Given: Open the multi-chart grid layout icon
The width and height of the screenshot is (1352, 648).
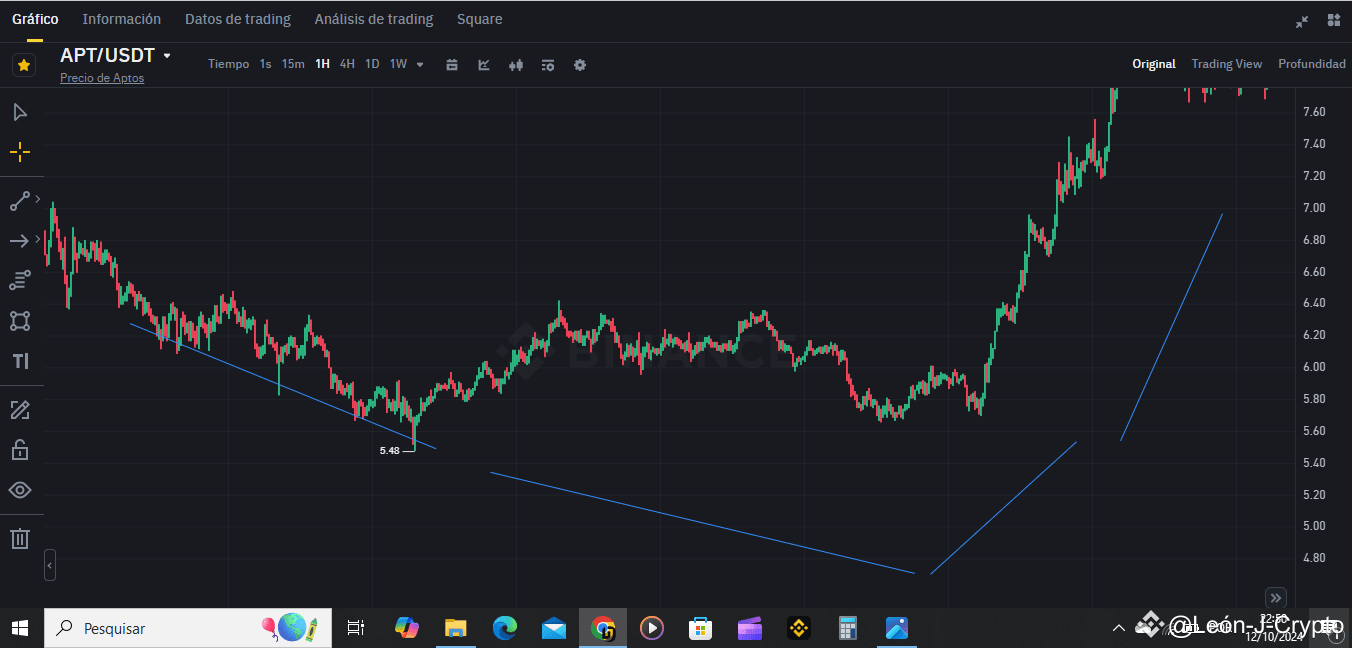Looking at the screenshot, I should (x=1334, y=20).
